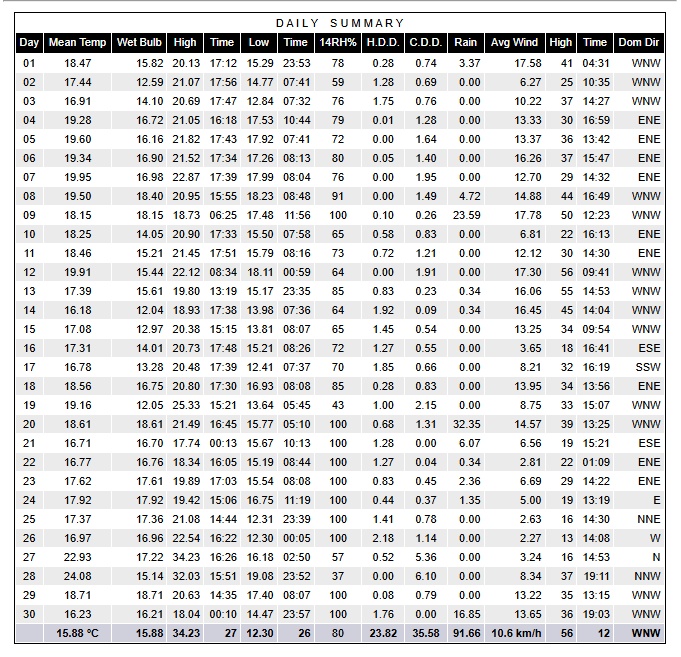Select H.D.D. value 1.92 on day 14
The width and height of the screenshot is (681, 657).
click(383, 310)
